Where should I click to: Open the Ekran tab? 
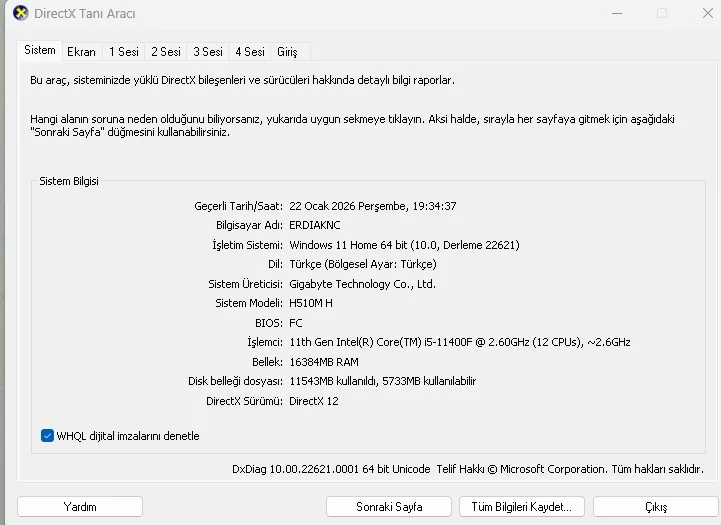coord(81,52)
